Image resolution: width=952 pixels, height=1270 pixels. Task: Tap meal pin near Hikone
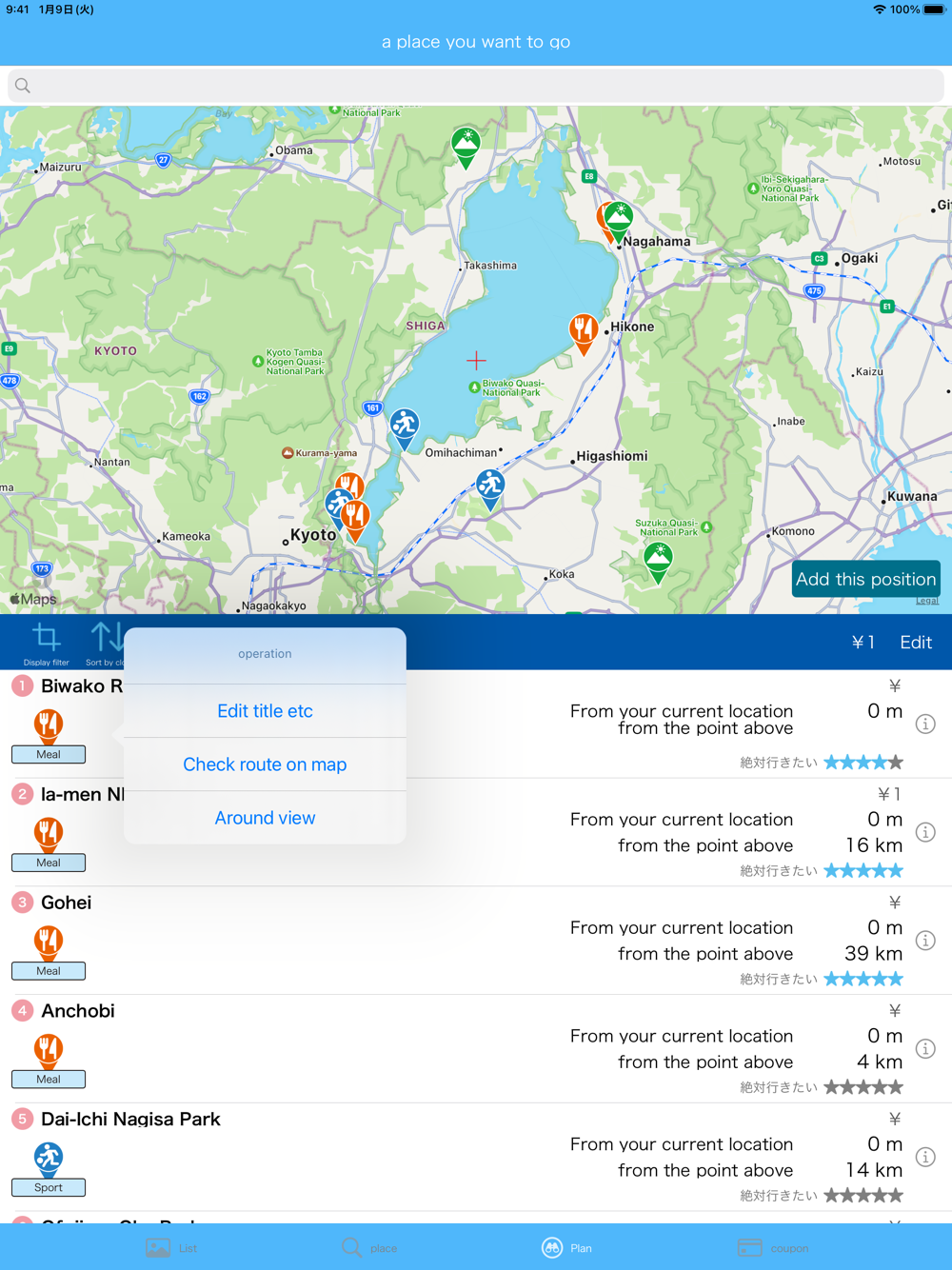[x=584, y=334]
